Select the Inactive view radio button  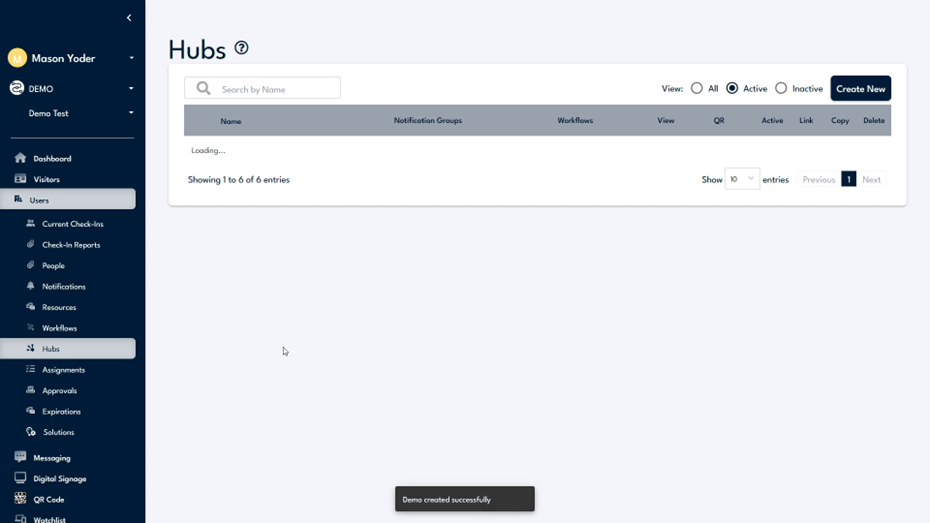point(781,88)
